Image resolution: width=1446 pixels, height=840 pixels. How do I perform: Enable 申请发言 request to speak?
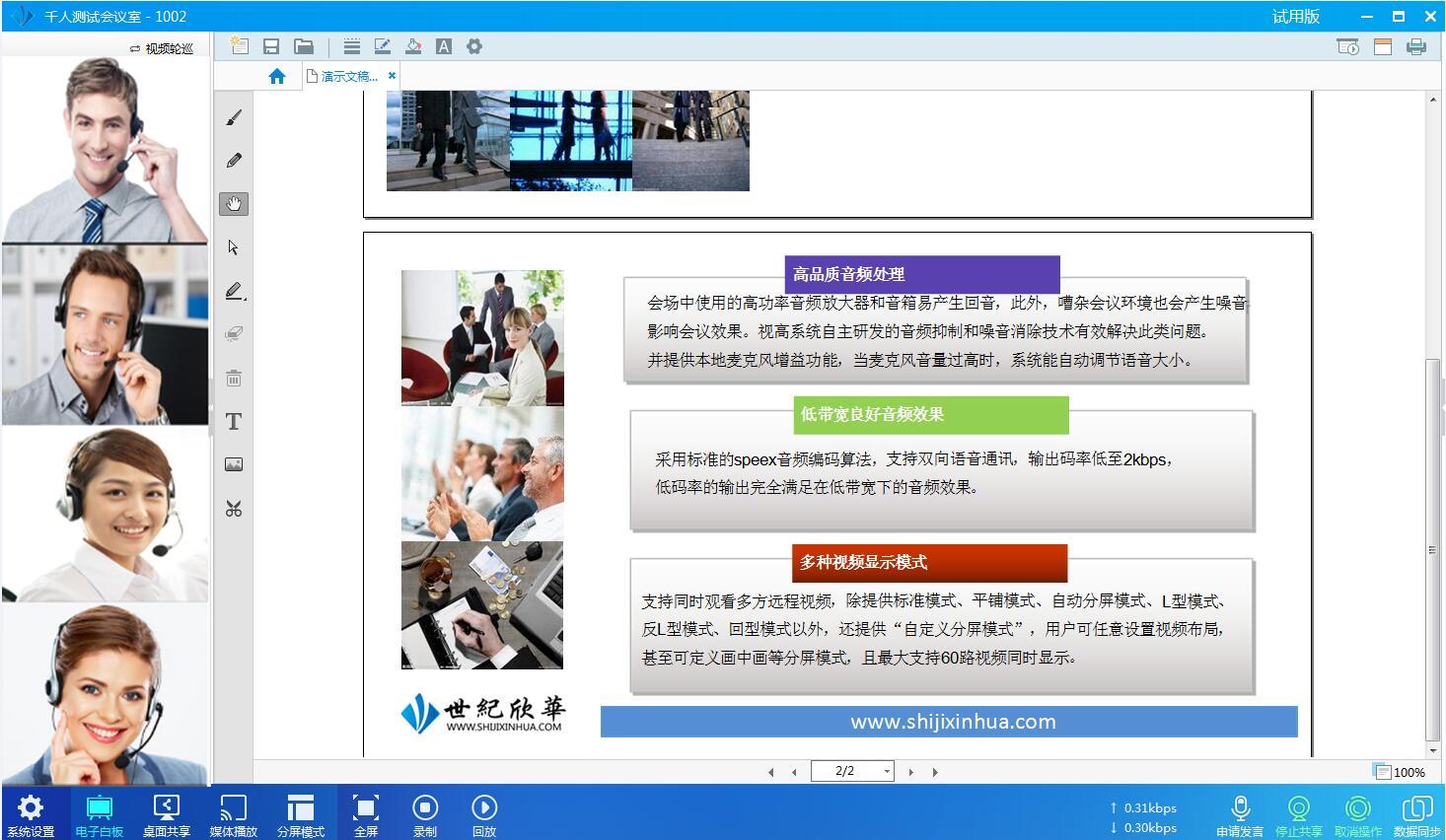point(1239,812)
